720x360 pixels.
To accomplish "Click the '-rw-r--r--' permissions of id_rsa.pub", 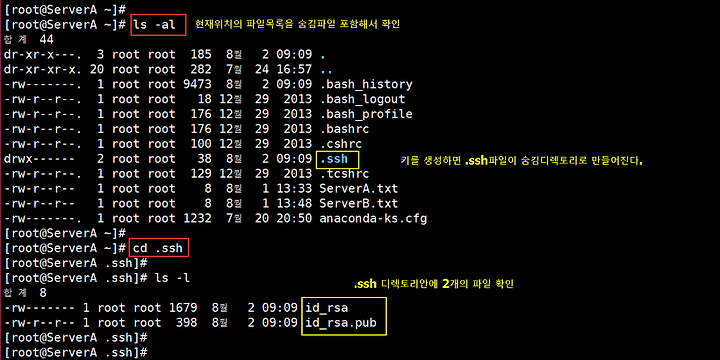I will pyautogui.click(x=39, y=323).
